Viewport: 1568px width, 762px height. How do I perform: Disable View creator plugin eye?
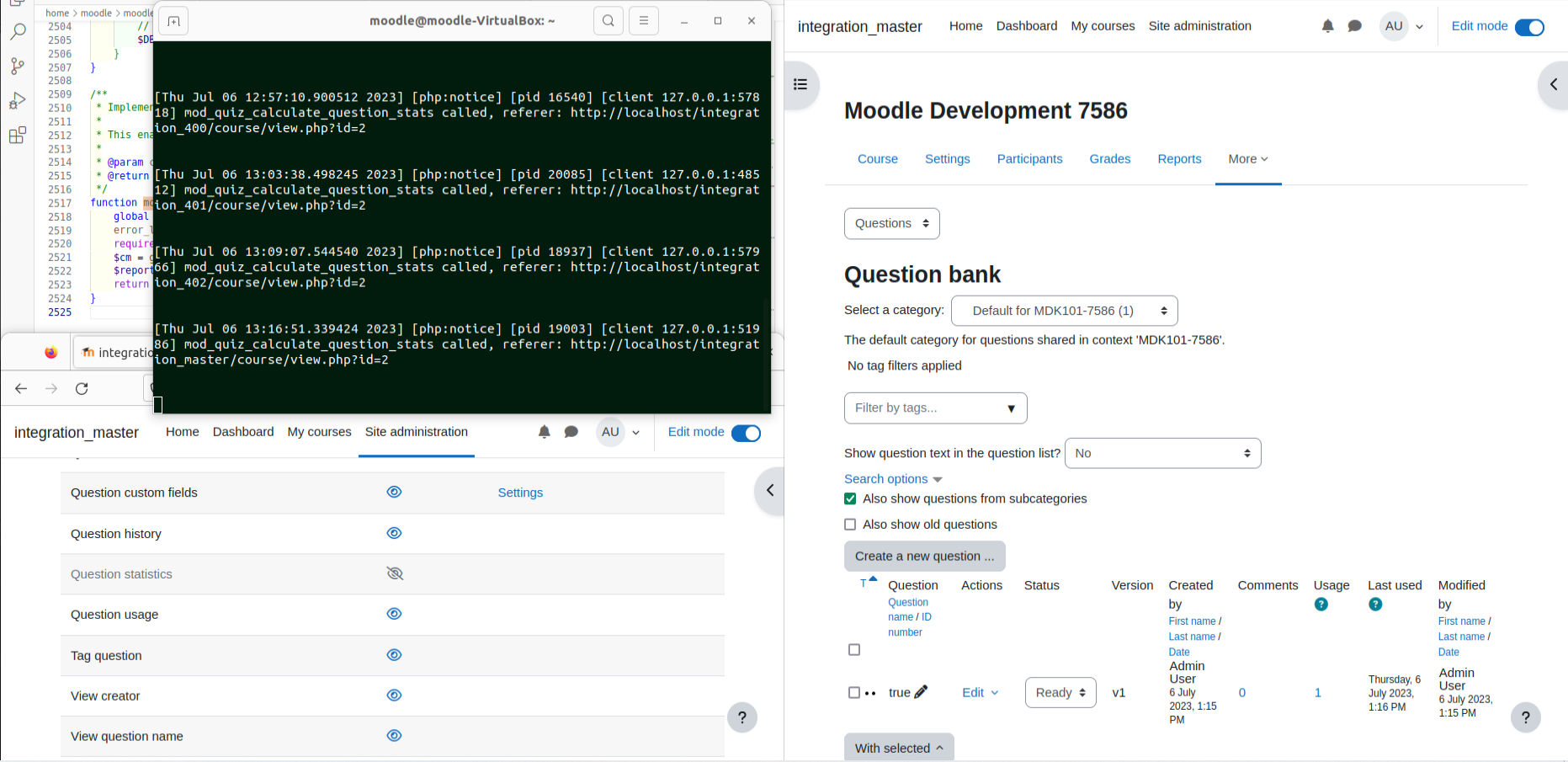click(394, 695)
